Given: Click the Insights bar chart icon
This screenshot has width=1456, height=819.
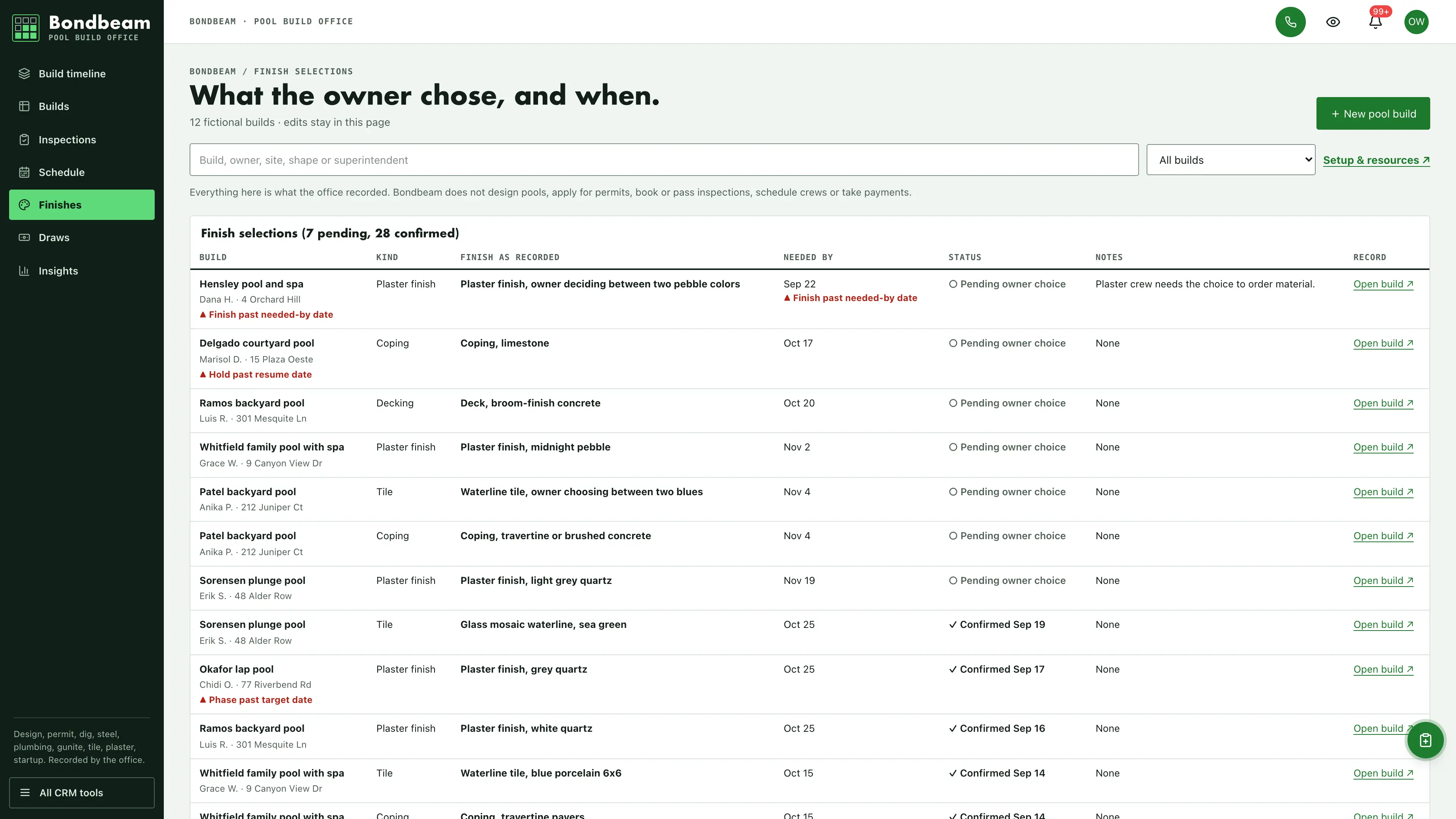Looking at the screenshot, I should tap(24, 271).
